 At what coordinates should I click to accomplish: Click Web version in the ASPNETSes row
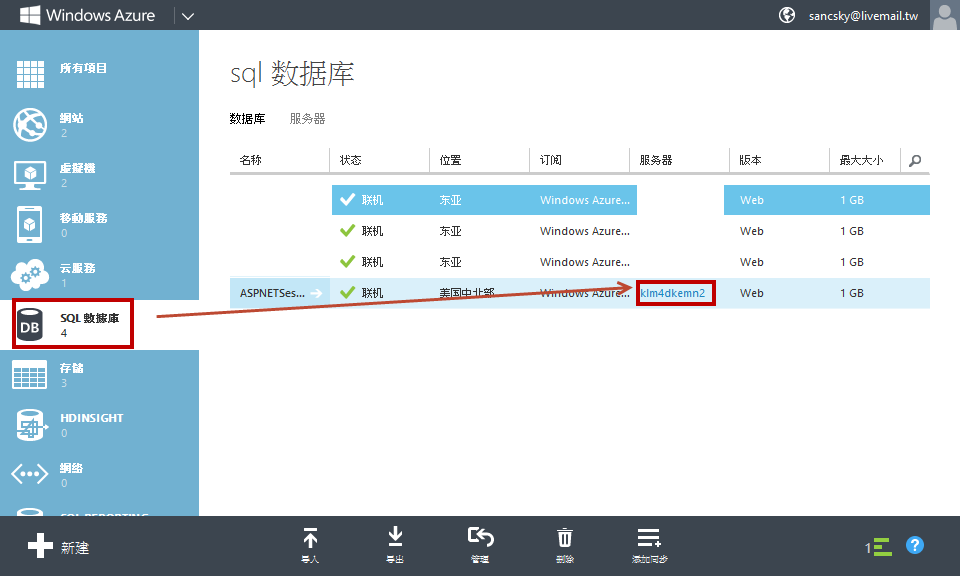[752, 293]
